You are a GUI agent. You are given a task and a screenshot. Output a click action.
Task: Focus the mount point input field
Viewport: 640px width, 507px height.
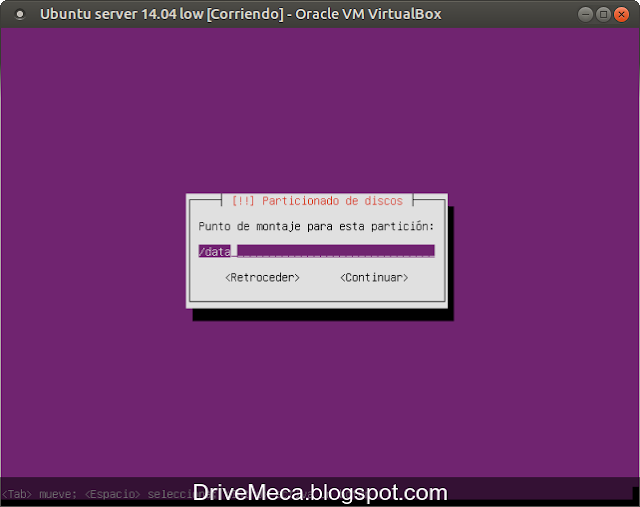316,251
